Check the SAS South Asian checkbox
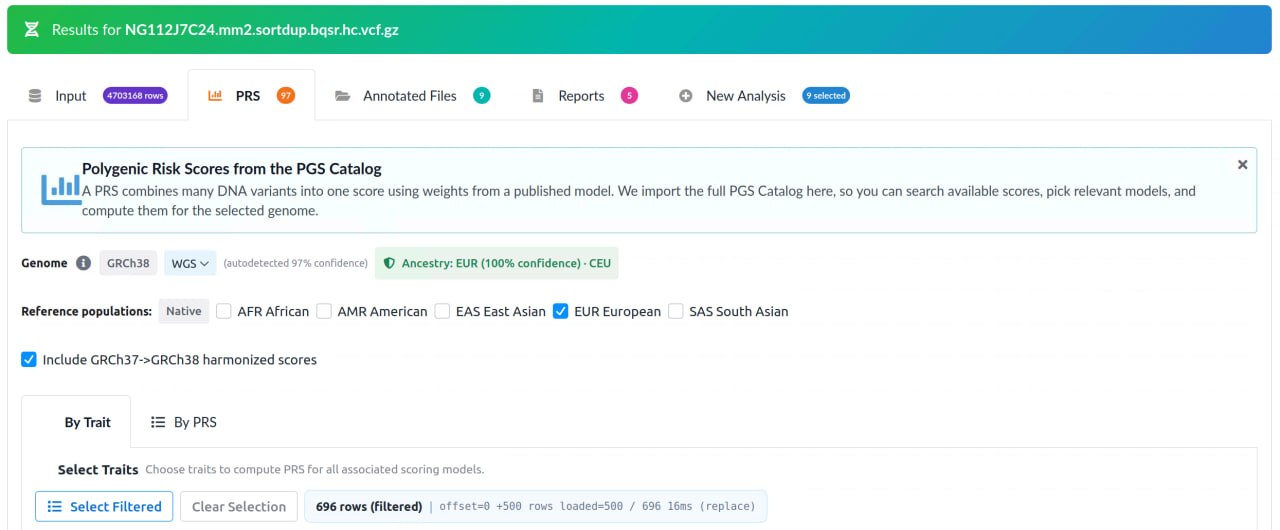The height and width of the screenshot is (530, 1280). tap(676, 311)
